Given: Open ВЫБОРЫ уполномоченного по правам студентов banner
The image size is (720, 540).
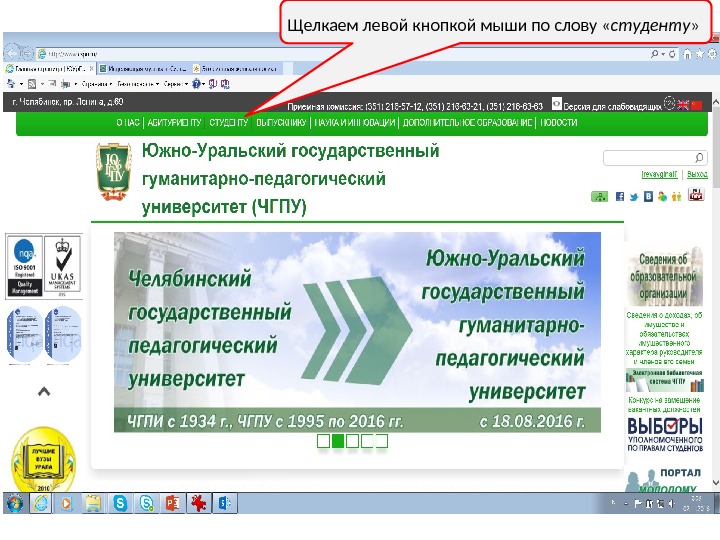Looking at the screenshot, I should tap(664, 434).
